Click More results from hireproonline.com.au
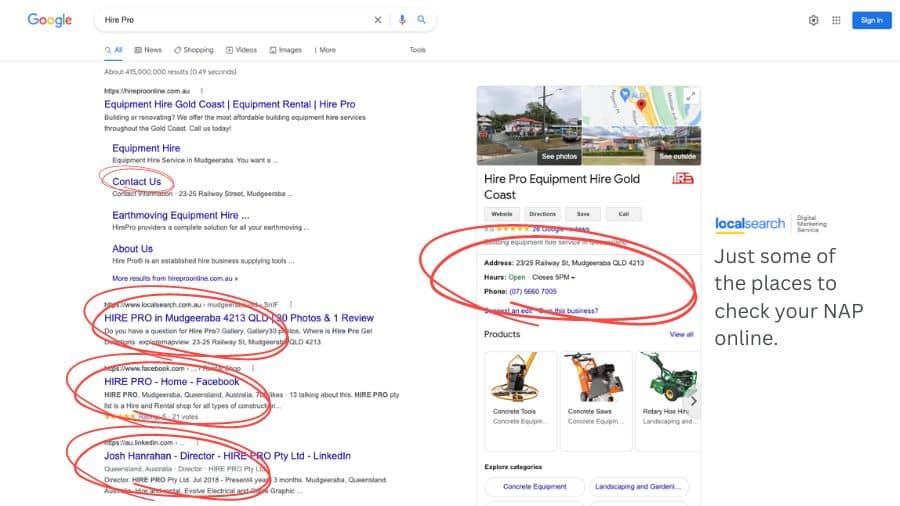This screenshot has height=506, width=900. [175, 278]
